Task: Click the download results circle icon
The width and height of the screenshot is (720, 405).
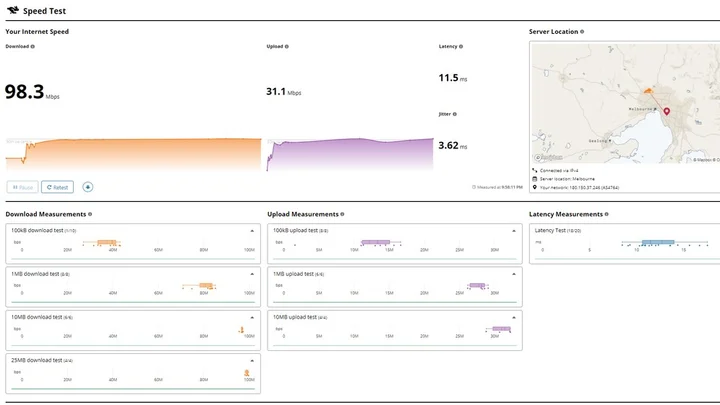Action: (88, 187)
